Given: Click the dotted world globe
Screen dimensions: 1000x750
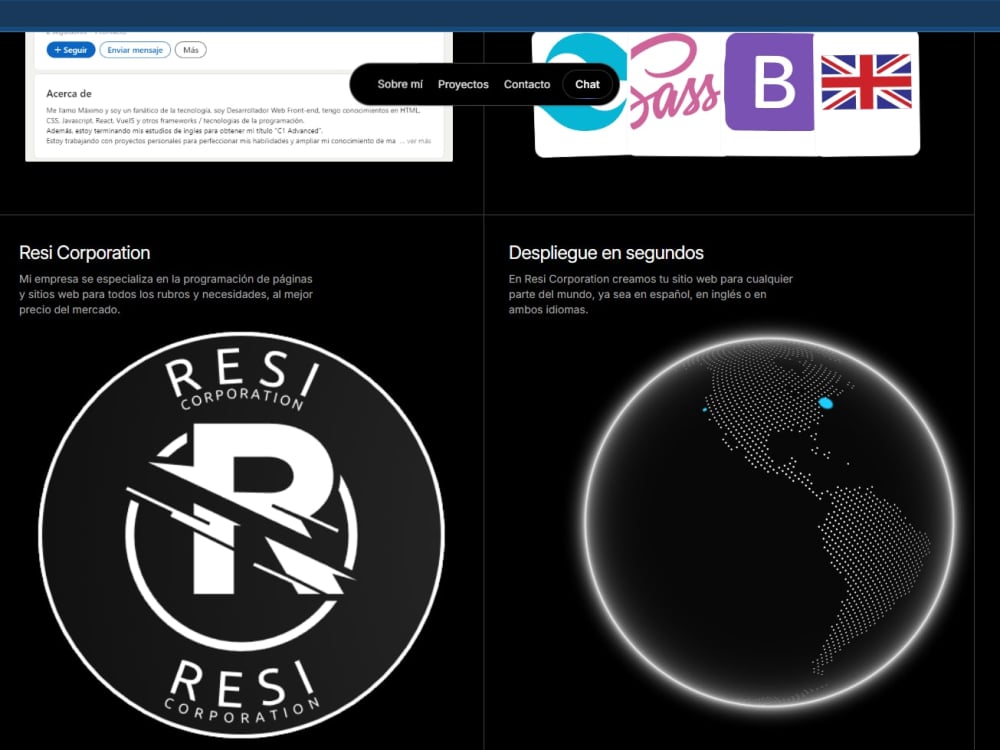Looking at the screenshot, I should [769, 522].
